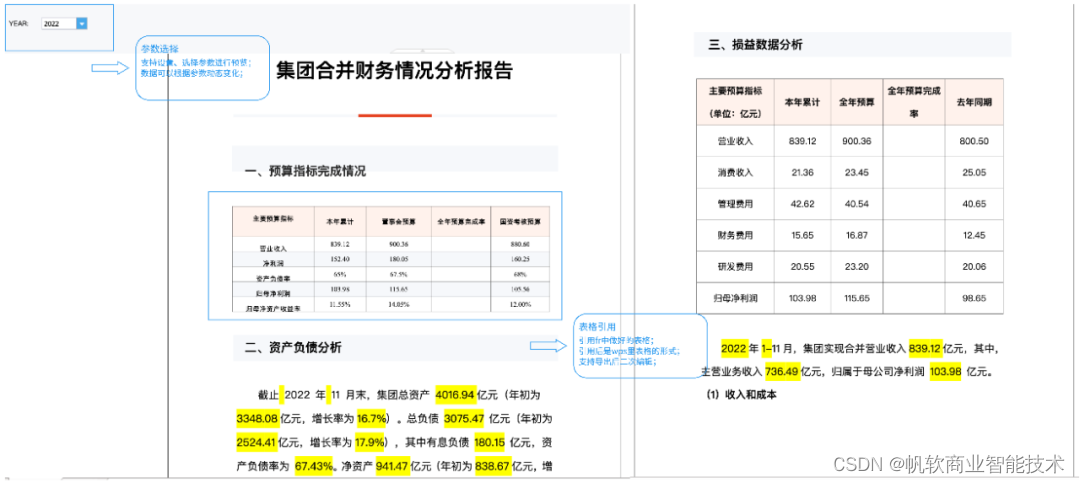Select cell value 12.00%
This screenshot has width=1080, height=483.
[520, 303]
